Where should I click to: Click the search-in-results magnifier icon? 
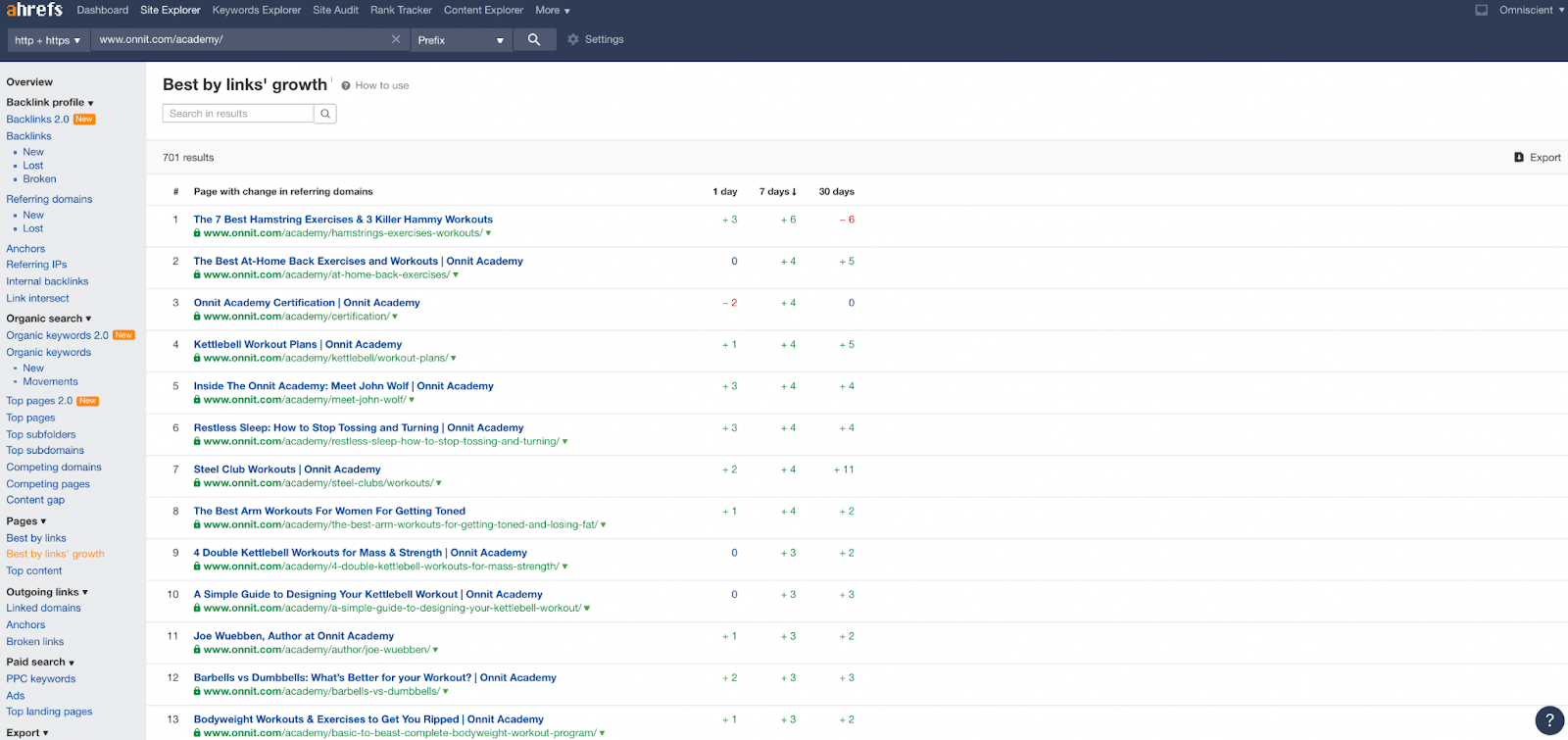pos(325,114)
